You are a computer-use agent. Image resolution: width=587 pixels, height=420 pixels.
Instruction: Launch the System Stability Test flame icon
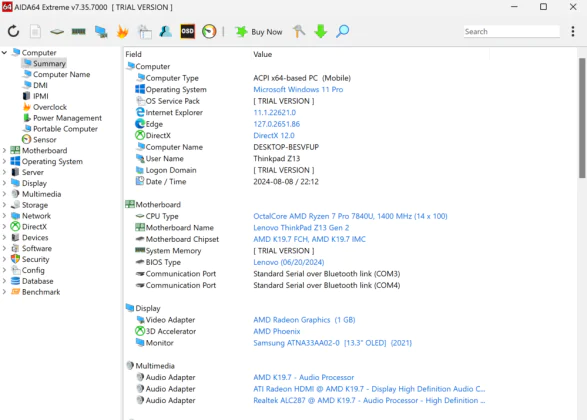122,31
